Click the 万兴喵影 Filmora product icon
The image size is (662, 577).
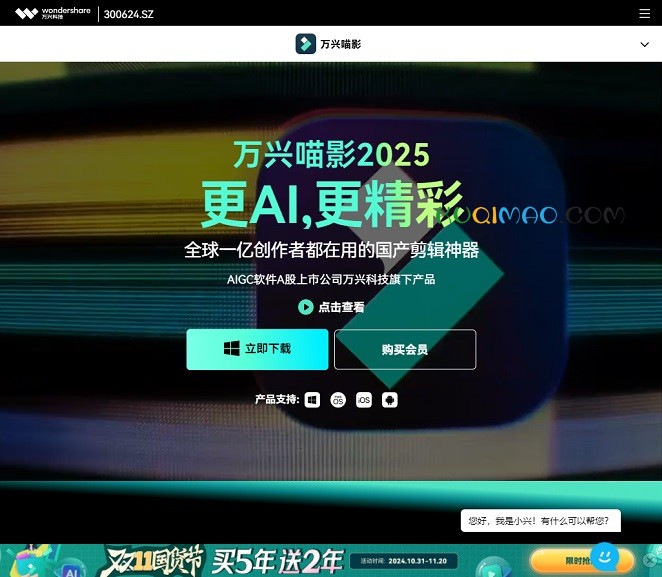(x=305, y=44)
